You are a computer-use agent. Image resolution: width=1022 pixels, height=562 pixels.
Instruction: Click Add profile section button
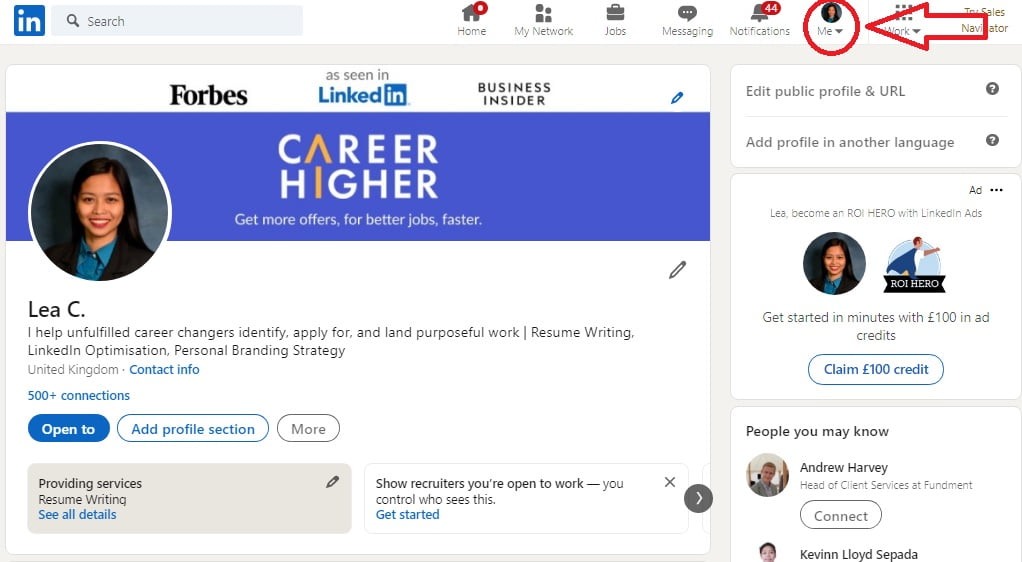193,428
